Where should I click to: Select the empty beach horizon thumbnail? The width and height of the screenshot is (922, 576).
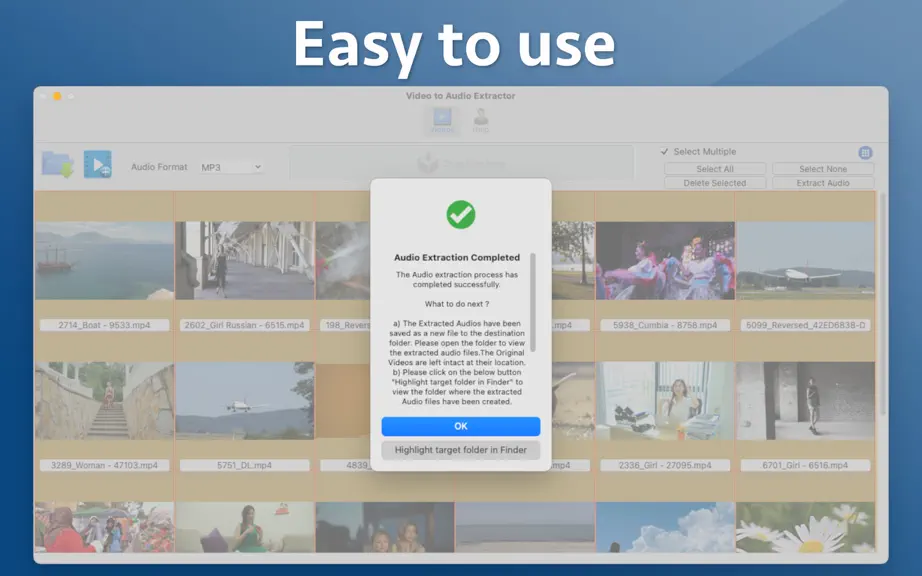525,527
